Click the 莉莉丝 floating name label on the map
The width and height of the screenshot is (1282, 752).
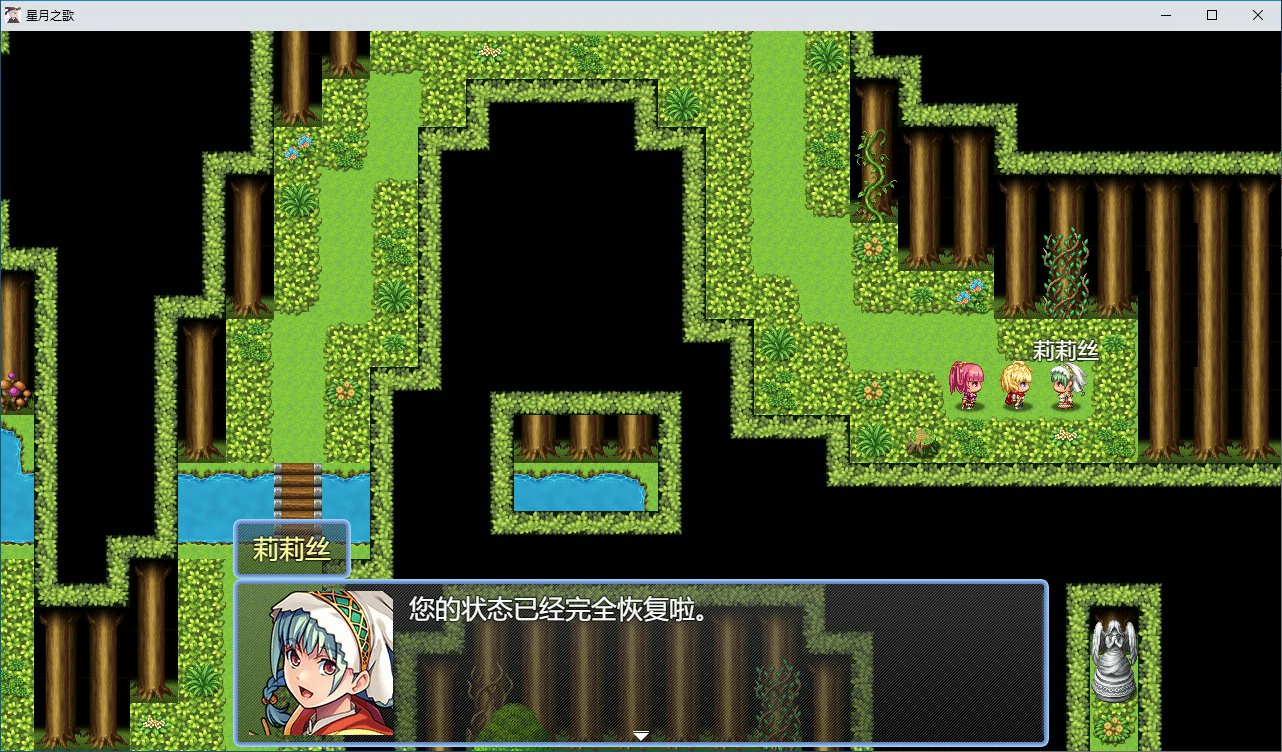coord(1065,352)
